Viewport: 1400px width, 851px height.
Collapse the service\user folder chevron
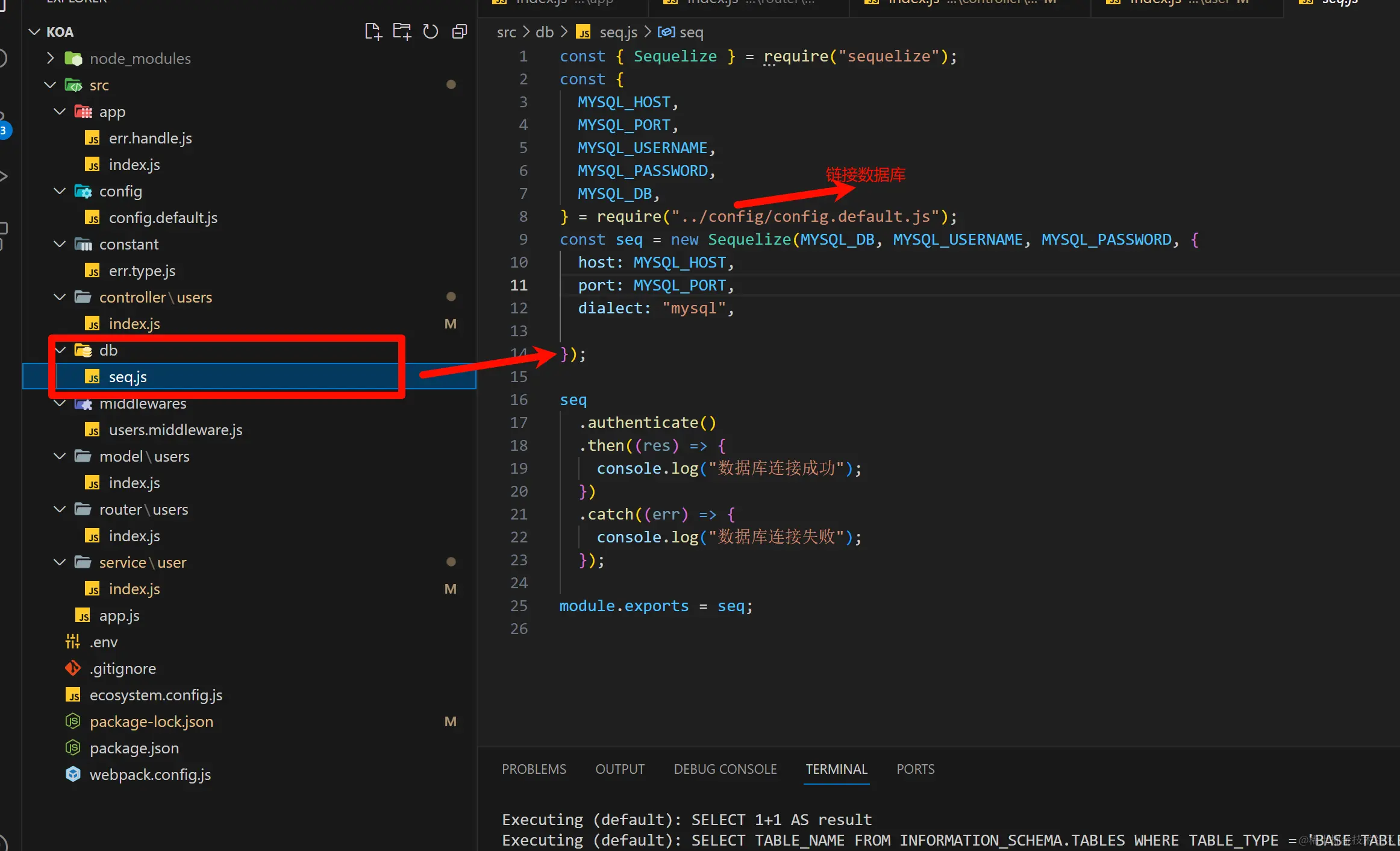[x=60, y=562]
